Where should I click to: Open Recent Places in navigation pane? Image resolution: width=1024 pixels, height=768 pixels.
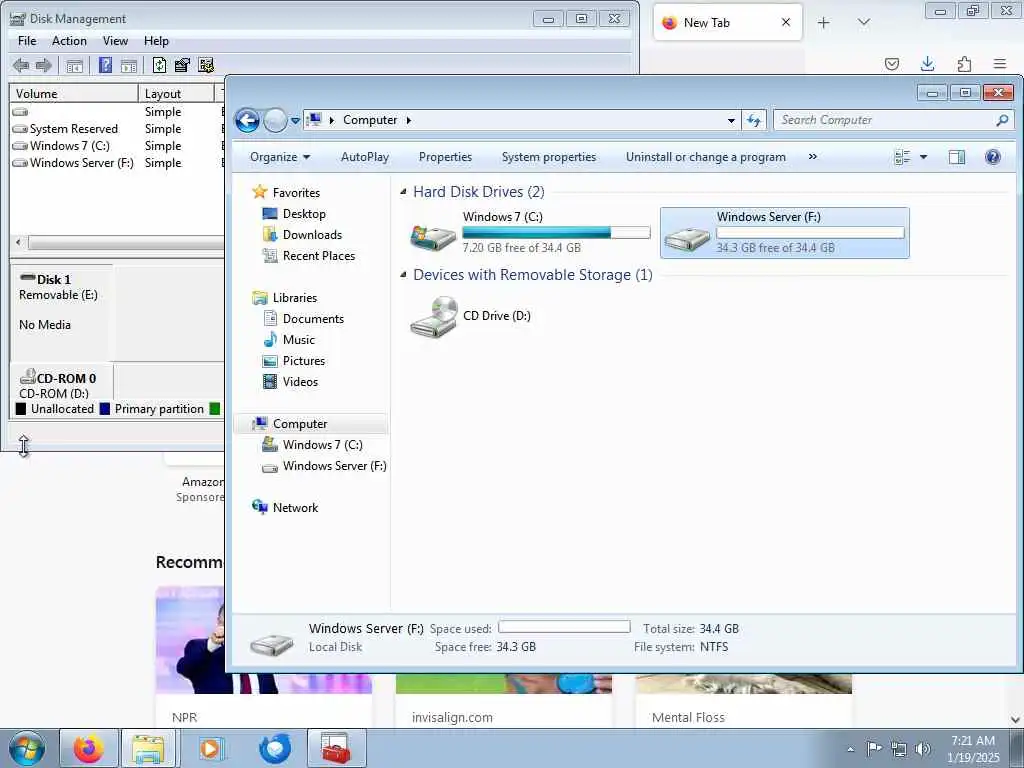[318, 255]
